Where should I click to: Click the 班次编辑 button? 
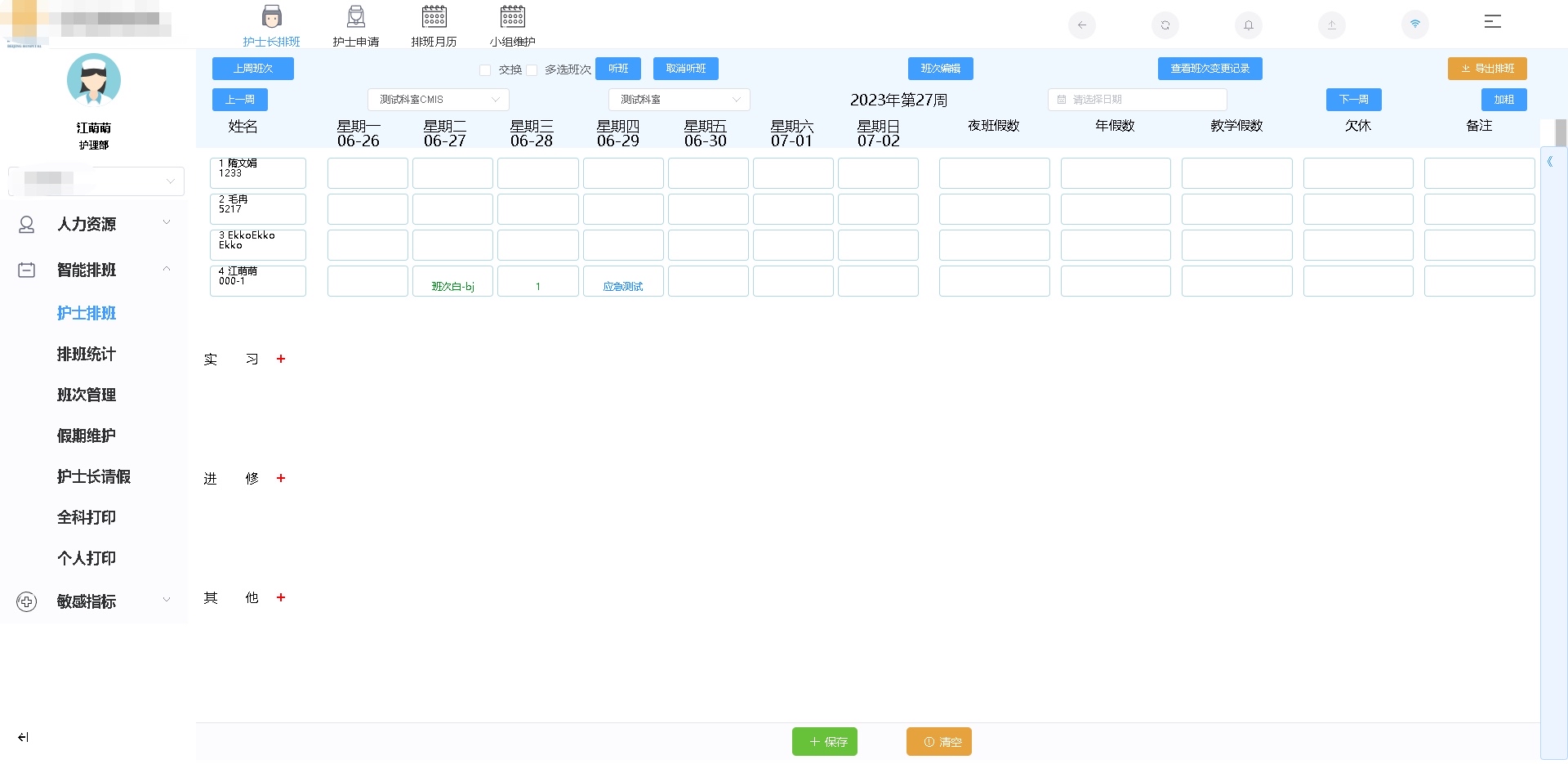click(x=941, y=69)
